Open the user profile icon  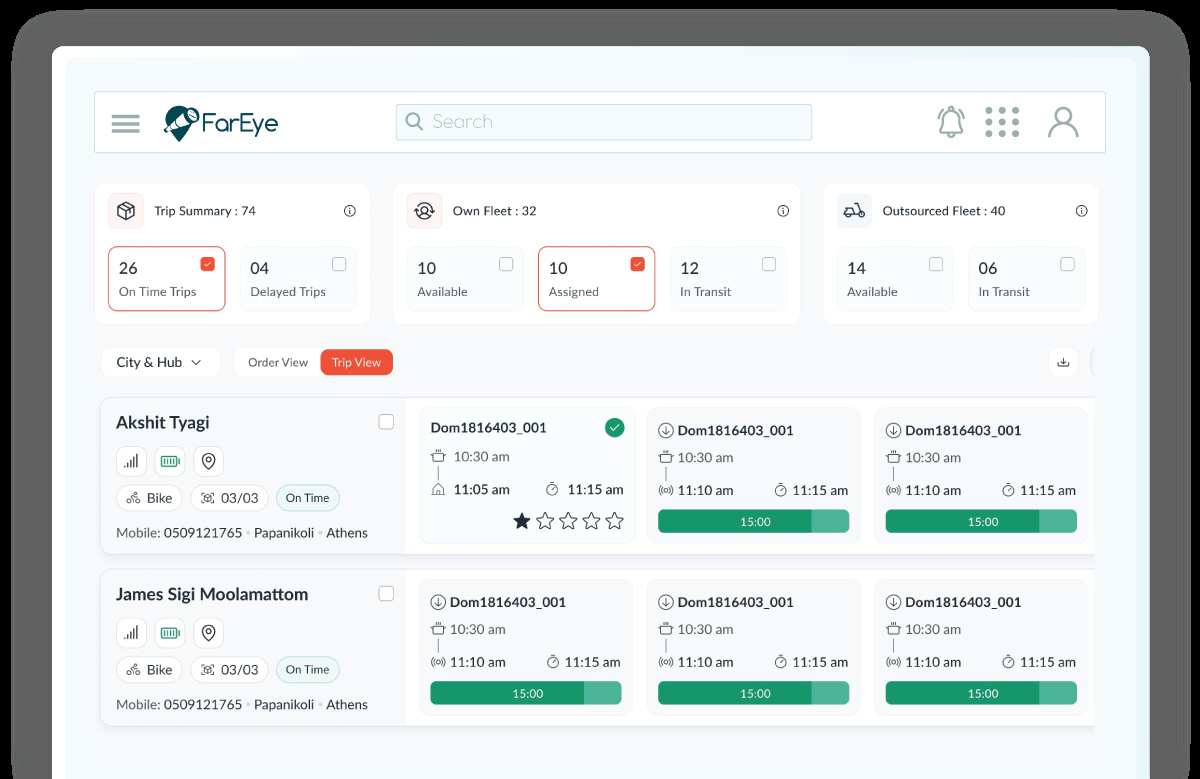coord(1062,121)
